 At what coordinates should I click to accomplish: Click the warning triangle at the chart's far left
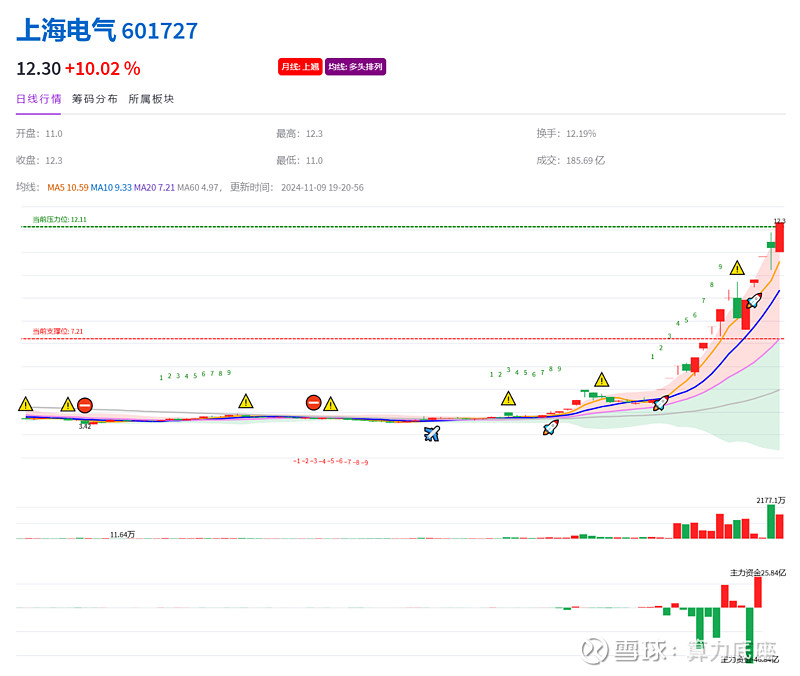click(x=26, y=404)
